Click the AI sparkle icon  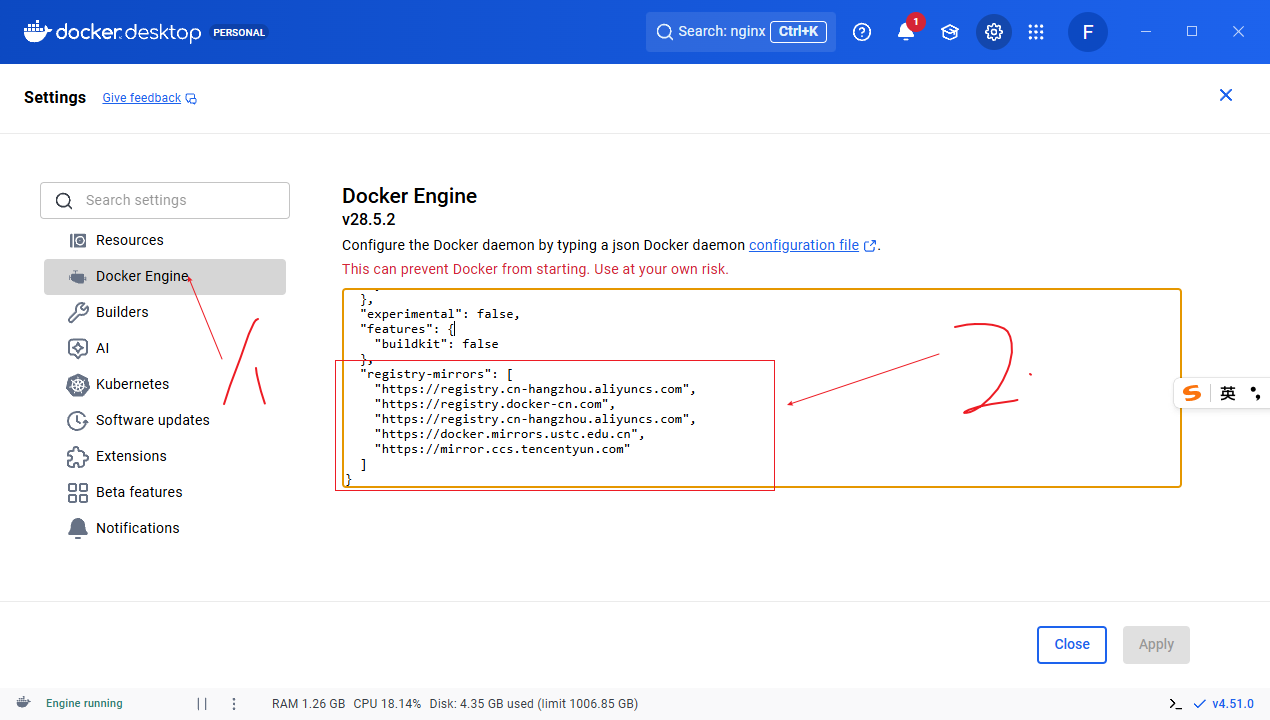[78, 348]
